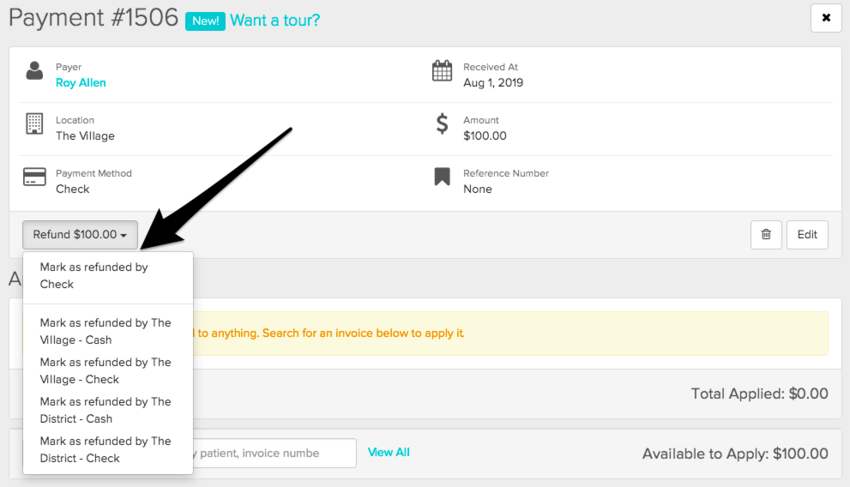Choose refunded by The Village - Check
Image resolution: width=850 pixels, height=487 pixels.
click(x=107, y=370)
